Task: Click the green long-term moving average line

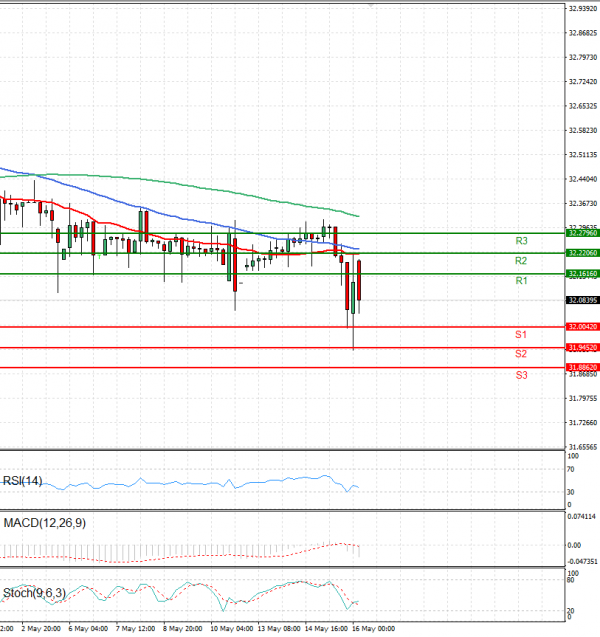Action: [179, 184]
